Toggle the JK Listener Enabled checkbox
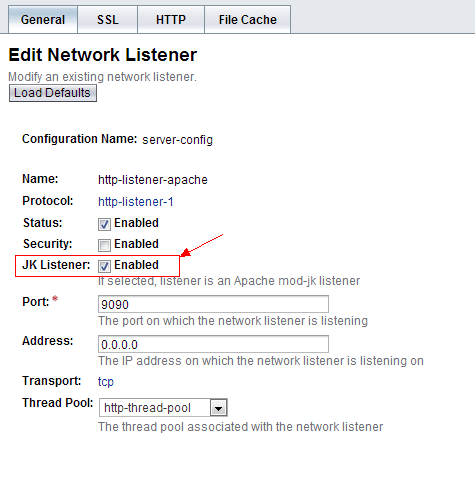This screenshot has width=475, height=481. 104,266
